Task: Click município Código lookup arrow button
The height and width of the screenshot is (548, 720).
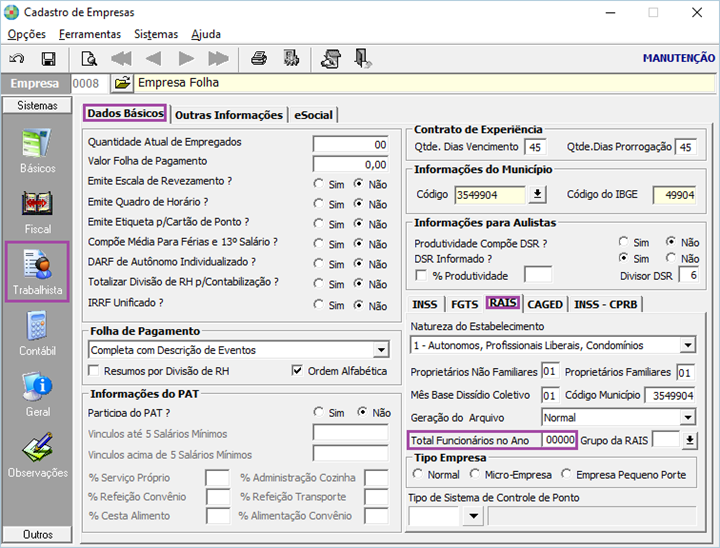Action: (x=537, y=194)
